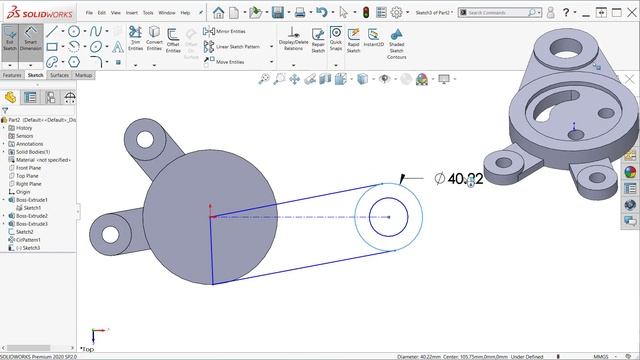Select the Sketch Fillet tool
The width and height of the screenshot is (640, 360).
point(96,62)
